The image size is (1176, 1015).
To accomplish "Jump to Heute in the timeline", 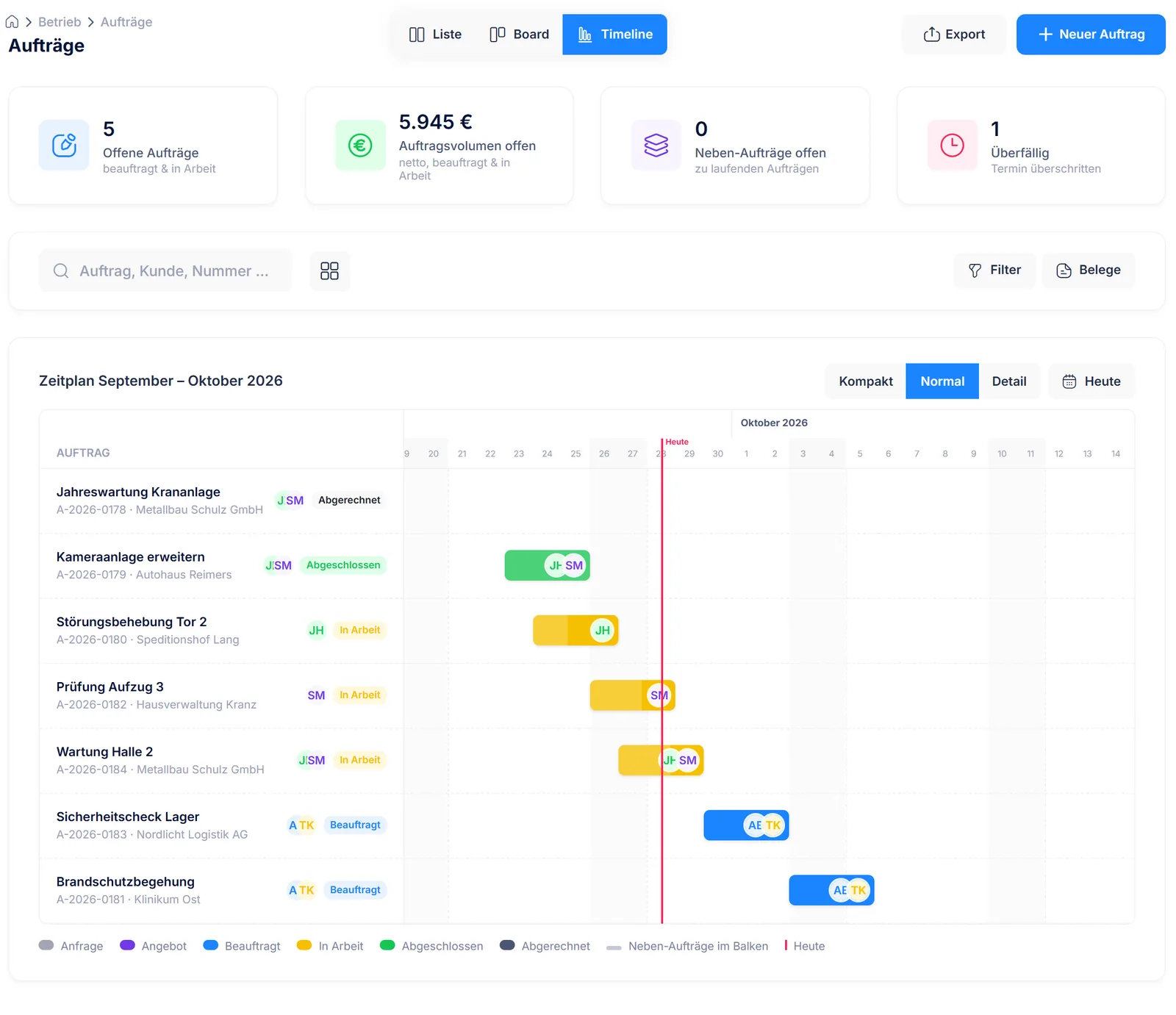I will (1091, 381).
